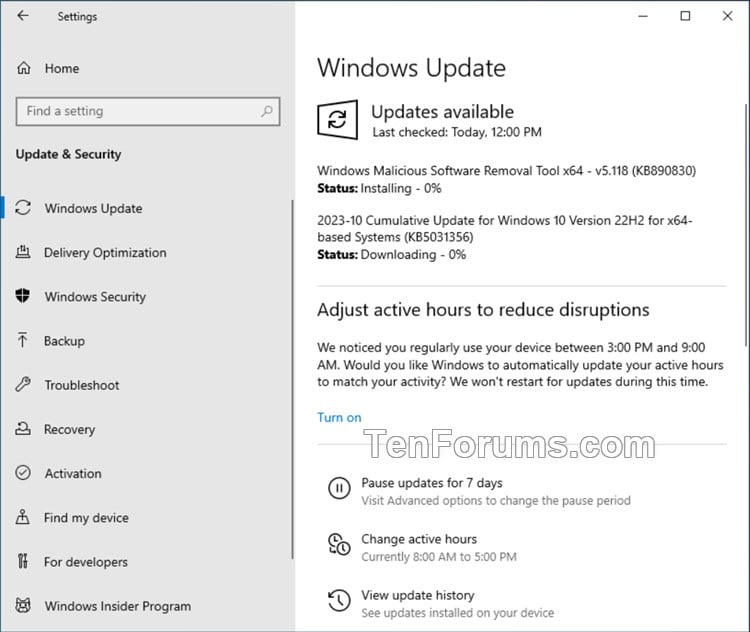
Task: Maximize the Settings window
Action: pos(685,16)
